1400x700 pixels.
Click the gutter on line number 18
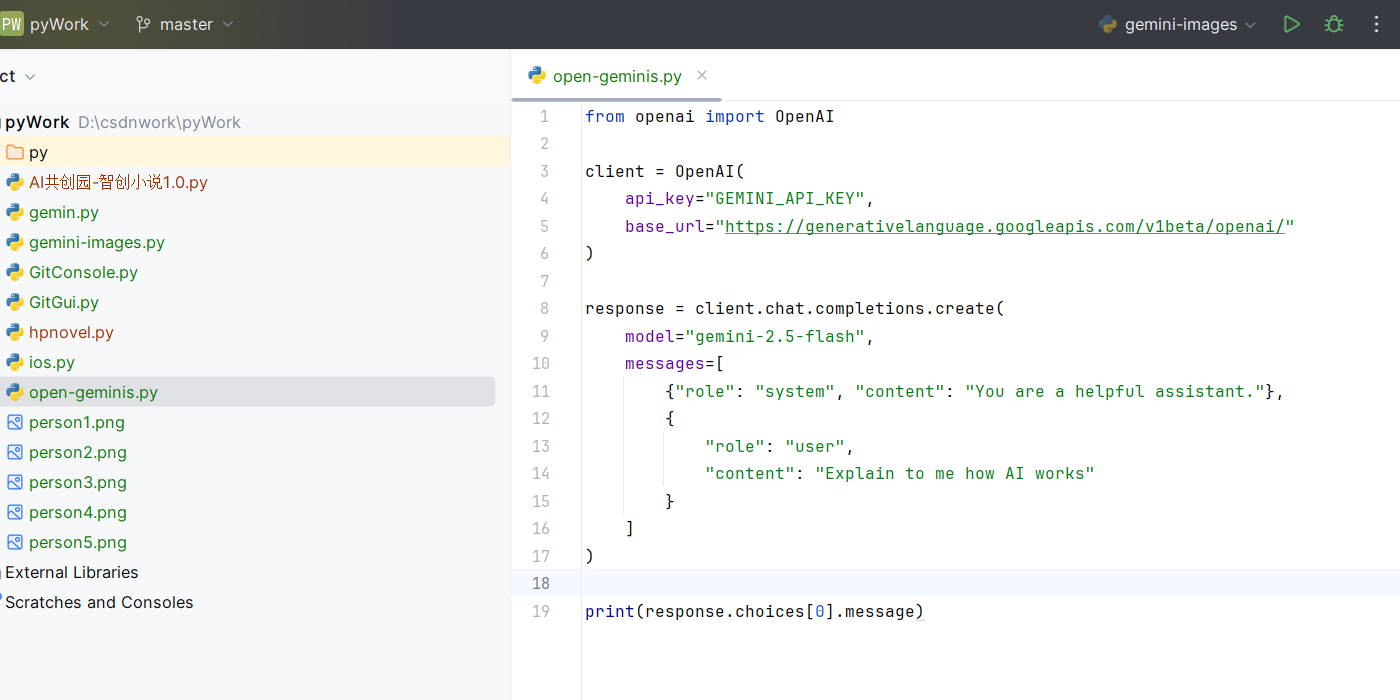point(540,583)
